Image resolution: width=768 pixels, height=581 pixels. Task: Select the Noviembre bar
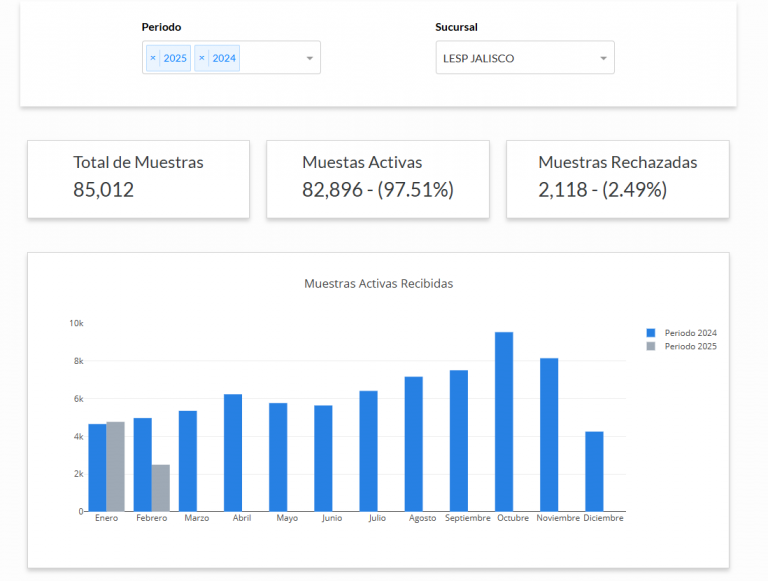point(549,435)
